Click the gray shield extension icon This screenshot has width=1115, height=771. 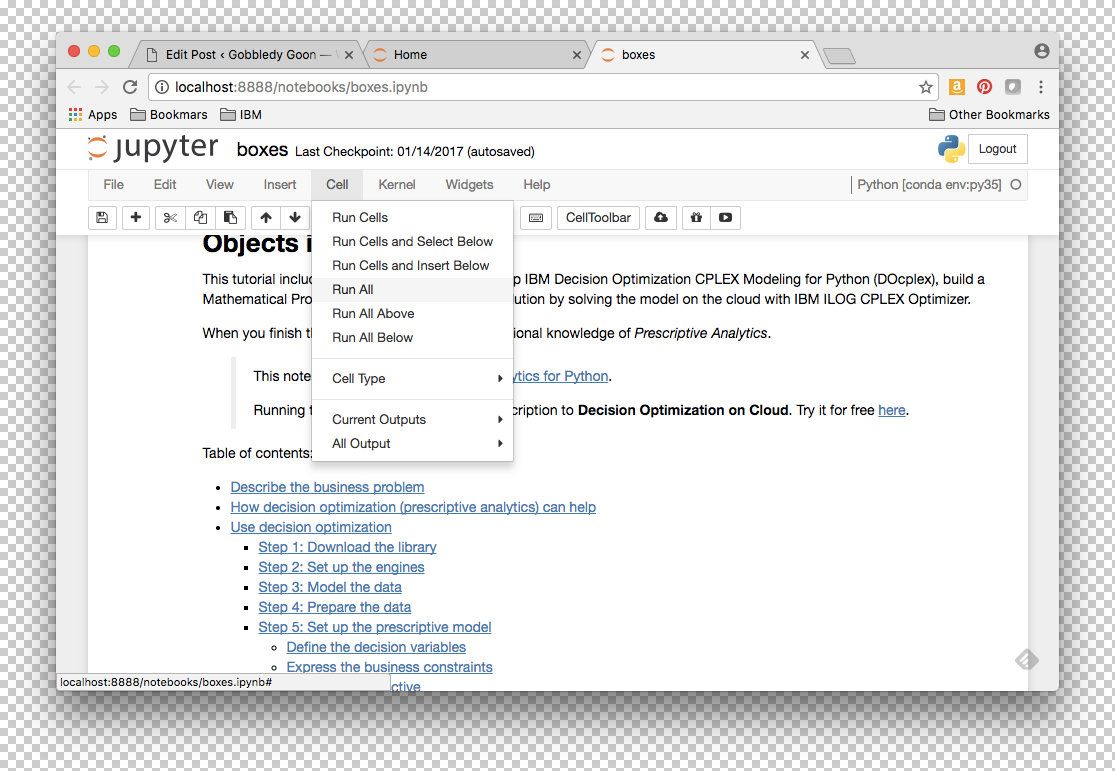click(x=1013, y=87)
